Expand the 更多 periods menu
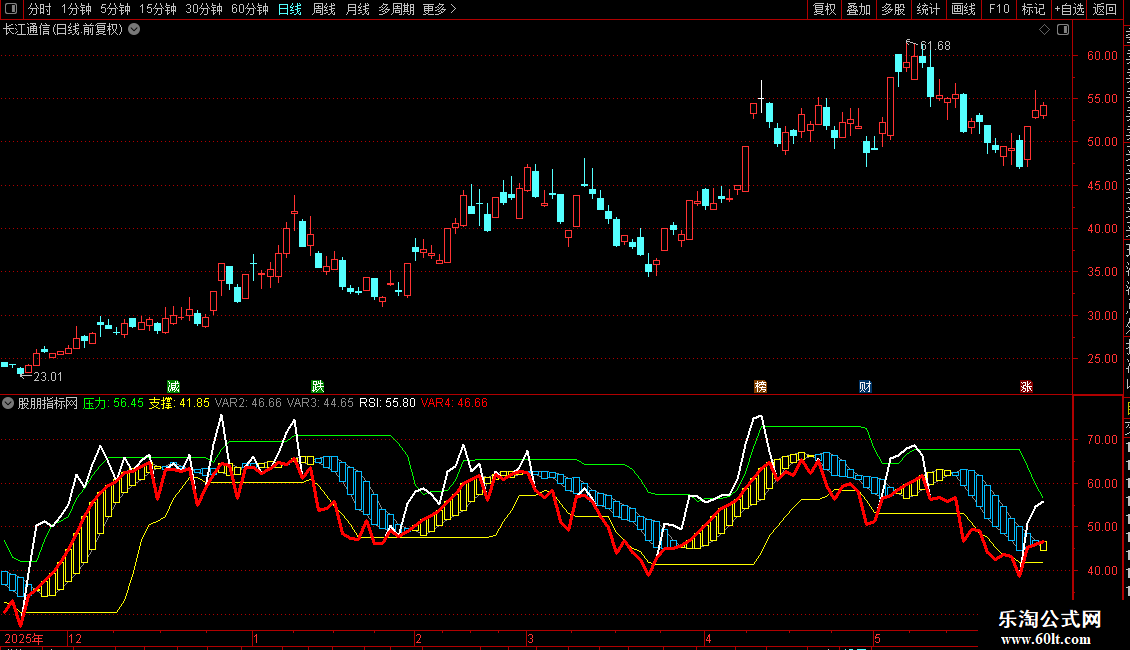Viewport: 1130px width, 650px height. [439, 9]
